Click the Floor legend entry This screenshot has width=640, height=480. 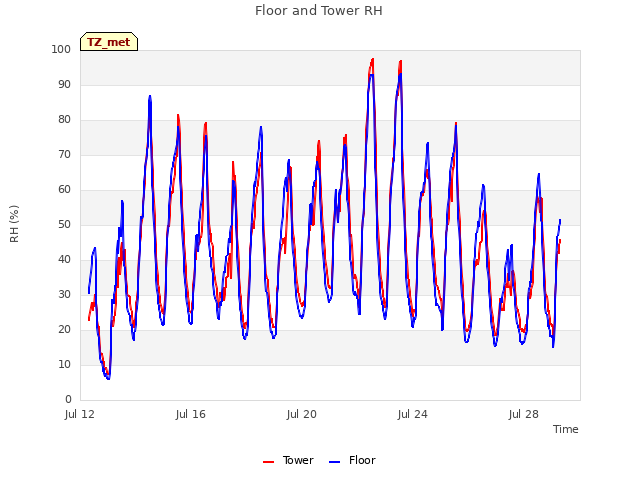point(352,460)
